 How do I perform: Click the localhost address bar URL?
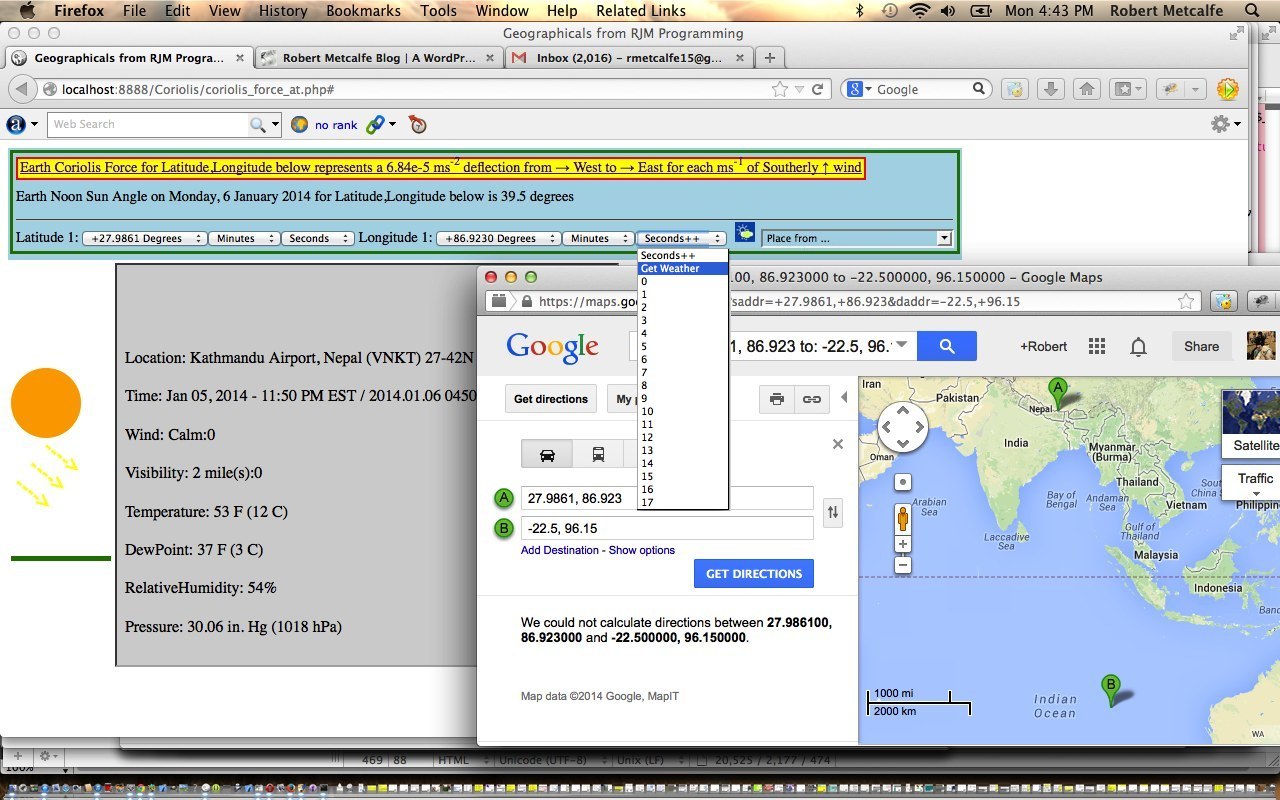click(x=198, y=90)
